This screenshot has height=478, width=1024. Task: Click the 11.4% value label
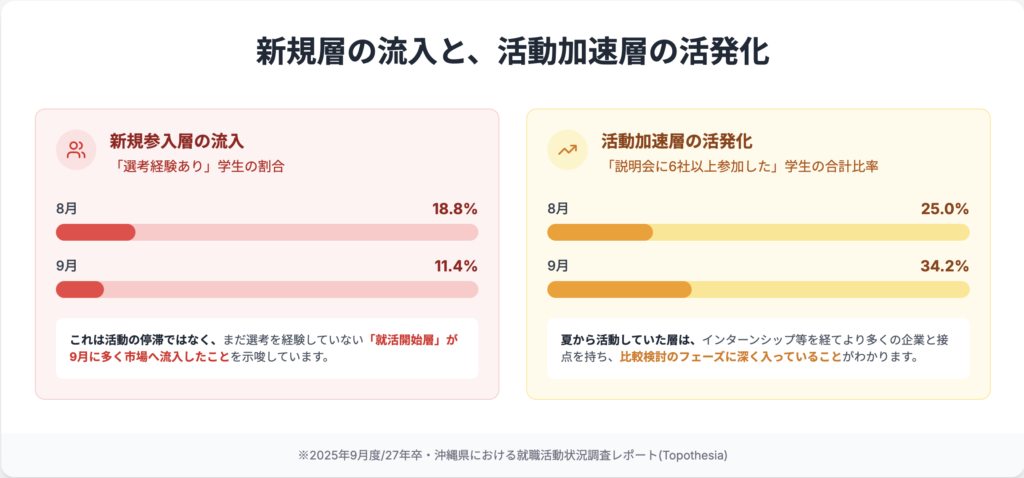(454, 266)
